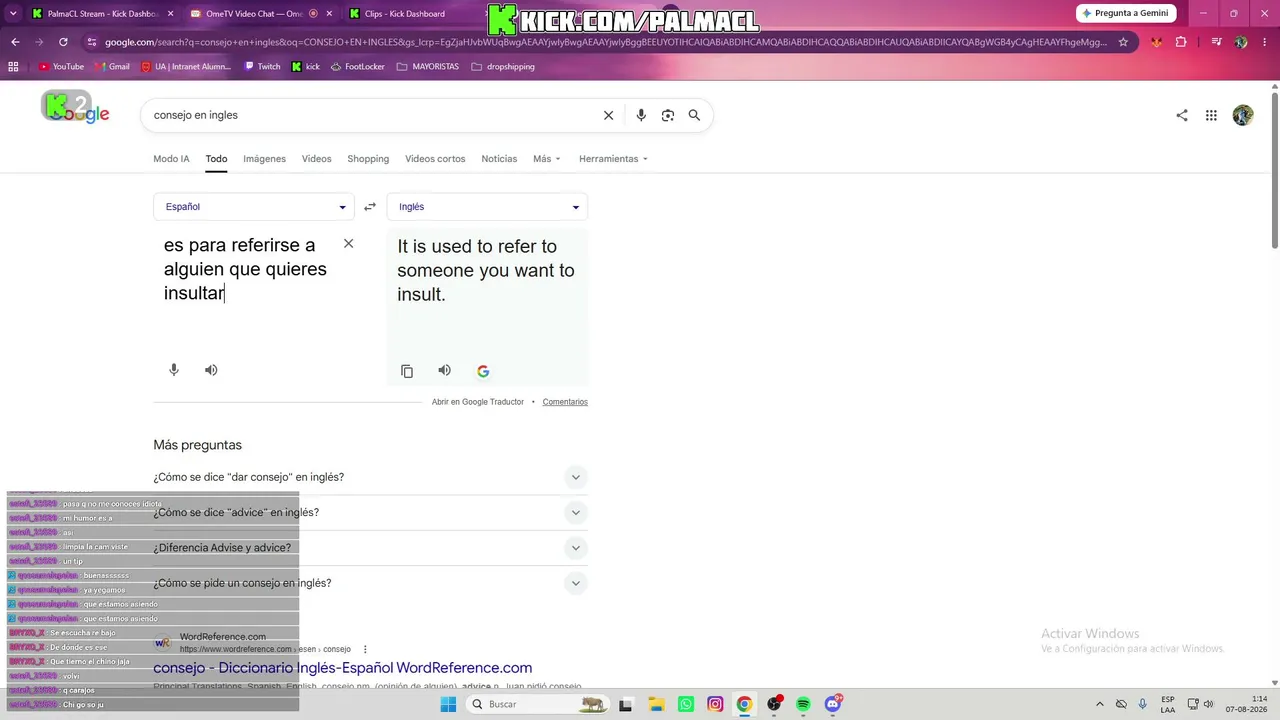Click the Comentarios feedback link
The image size is (1280, 720).
565,402
